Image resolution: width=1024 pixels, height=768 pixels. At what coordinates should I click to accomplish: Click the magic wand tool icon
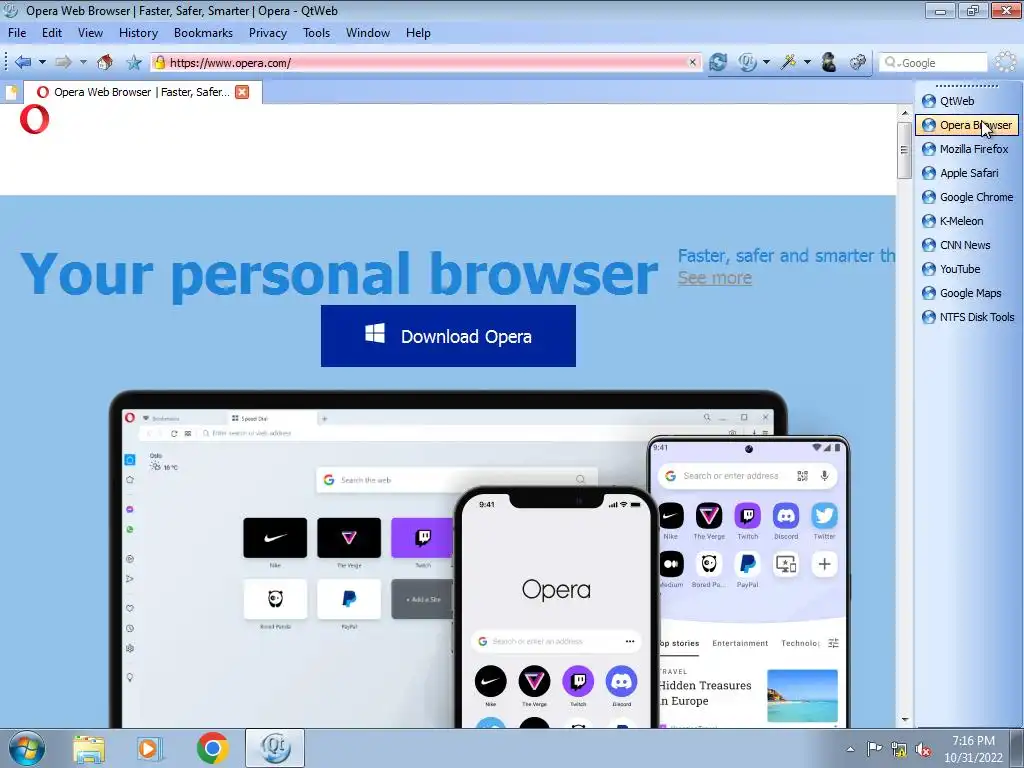[x=788, y=62]
